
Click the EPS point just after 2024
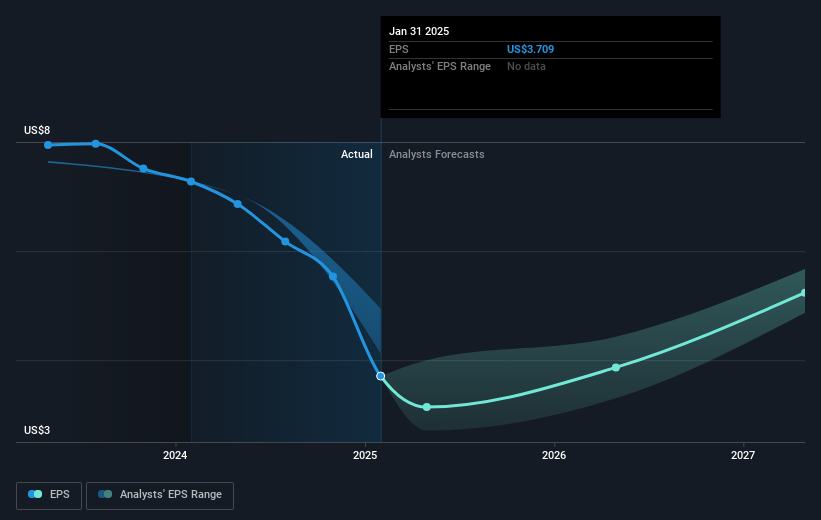238,204
